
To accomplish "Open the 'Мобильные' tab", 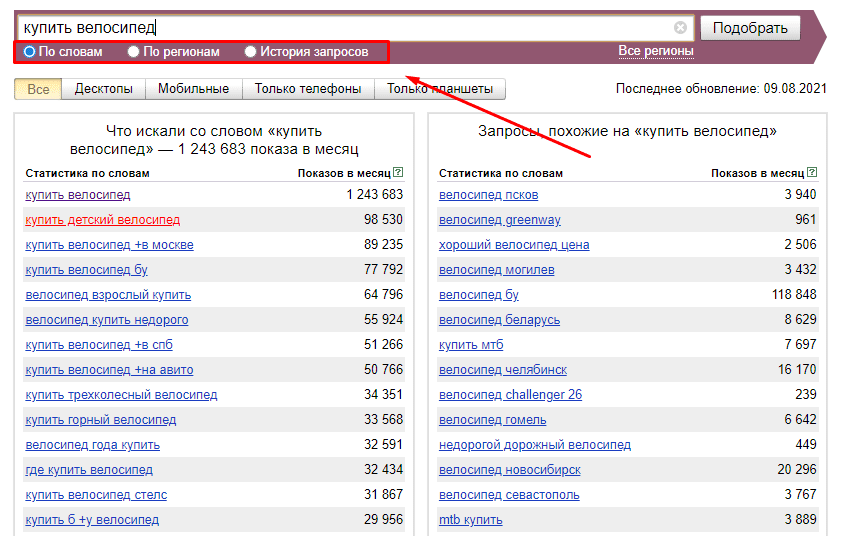I will pyautogui.click(x=193, y=89).
